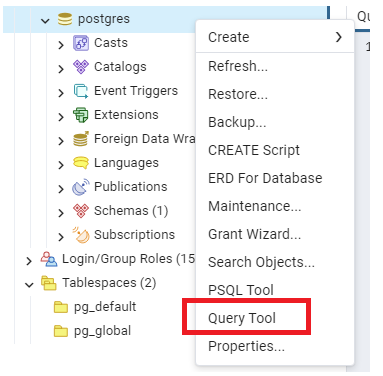Collapse the postgres database node
The height and width of the screenshot is (376, 383).
[x=45, y=21]
